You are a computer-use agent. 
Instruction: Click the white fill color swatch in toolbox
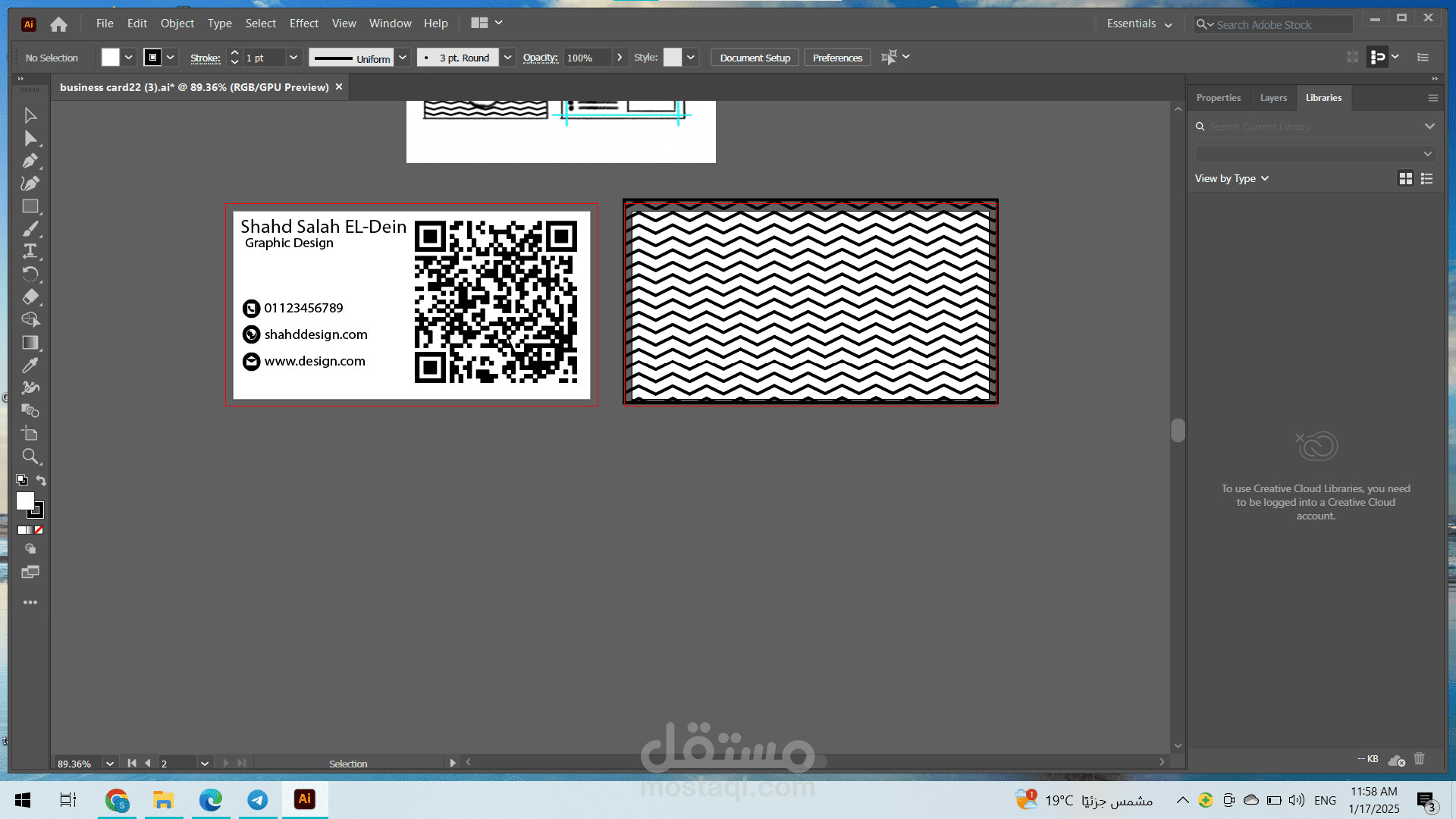[x=25, y=500]
